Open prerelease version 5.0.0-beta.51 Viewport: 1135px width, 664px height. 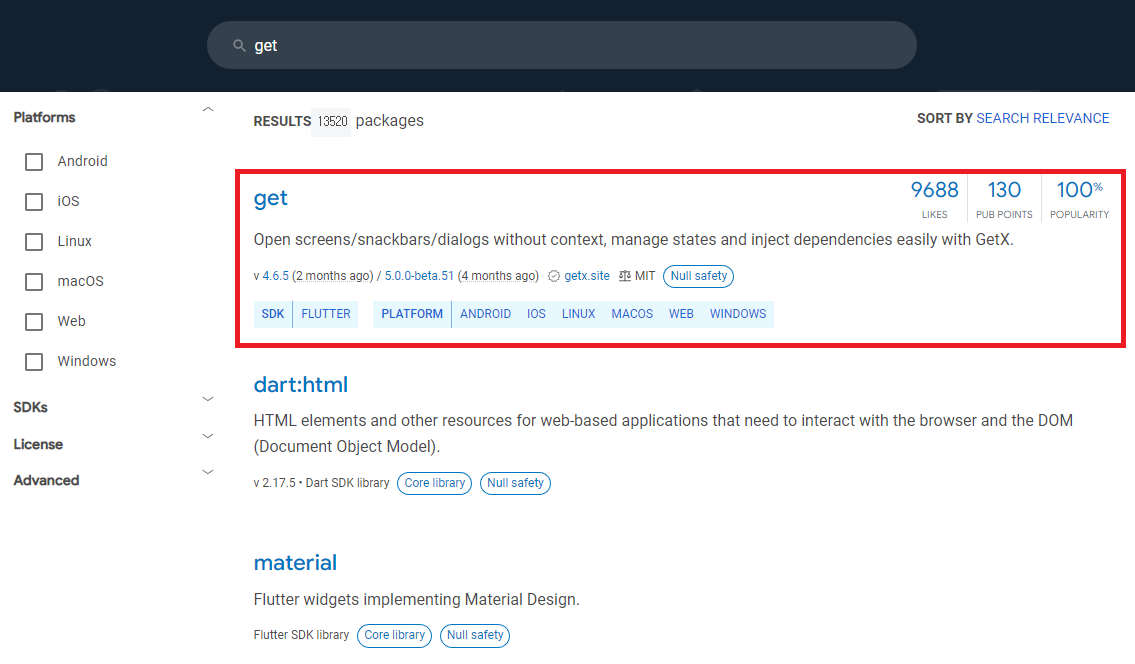click(x=419, y=276)
